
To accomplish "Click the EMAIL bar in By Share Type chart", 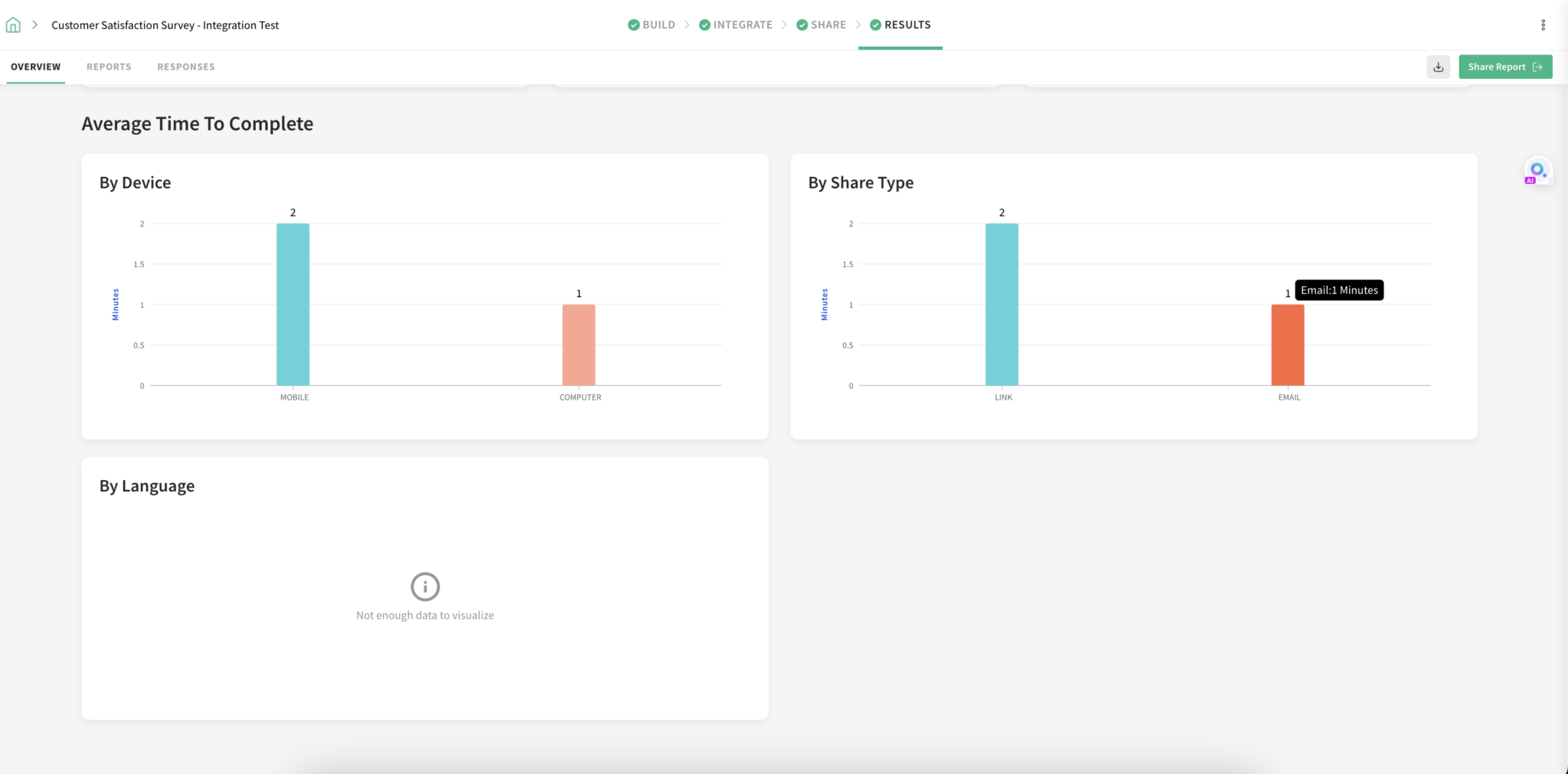I will 1287,345.
